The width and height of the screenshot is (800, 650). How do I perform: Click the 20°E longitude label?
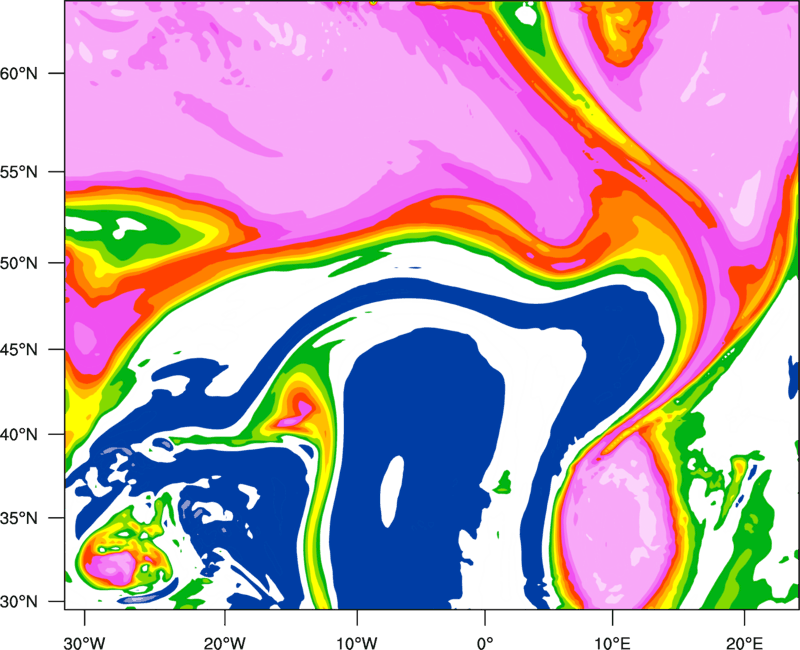(x=744, y=643)
